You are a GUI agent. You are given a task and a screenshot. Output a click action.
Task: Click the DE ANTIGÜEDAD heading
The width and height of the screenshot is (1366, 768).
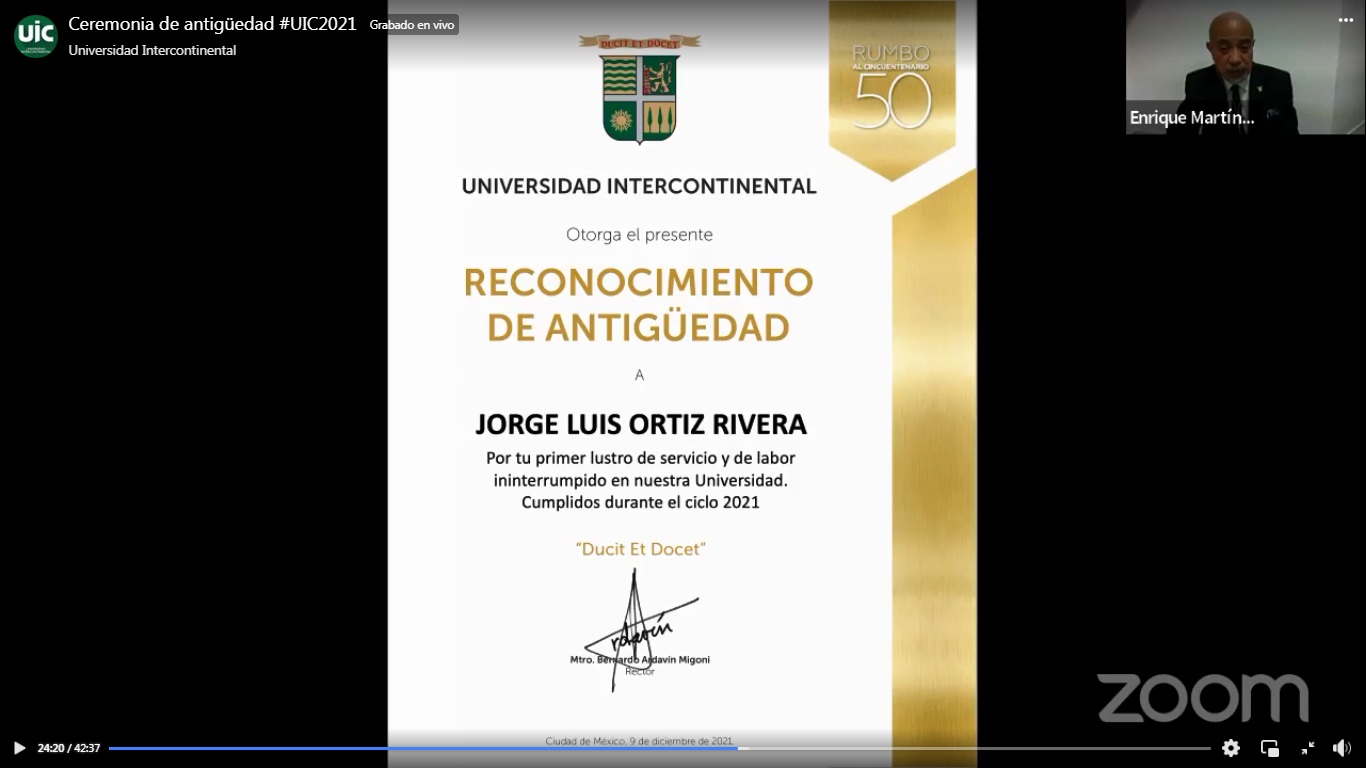[638, 328]
